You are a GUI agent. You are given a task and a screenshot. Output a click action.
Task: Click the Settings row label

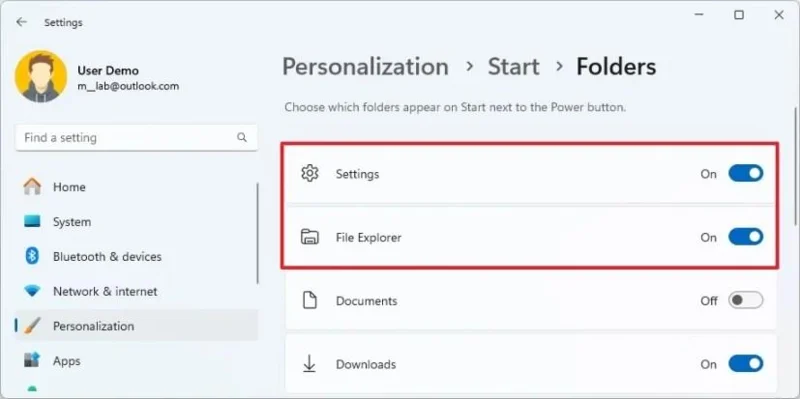click(357, 174)
